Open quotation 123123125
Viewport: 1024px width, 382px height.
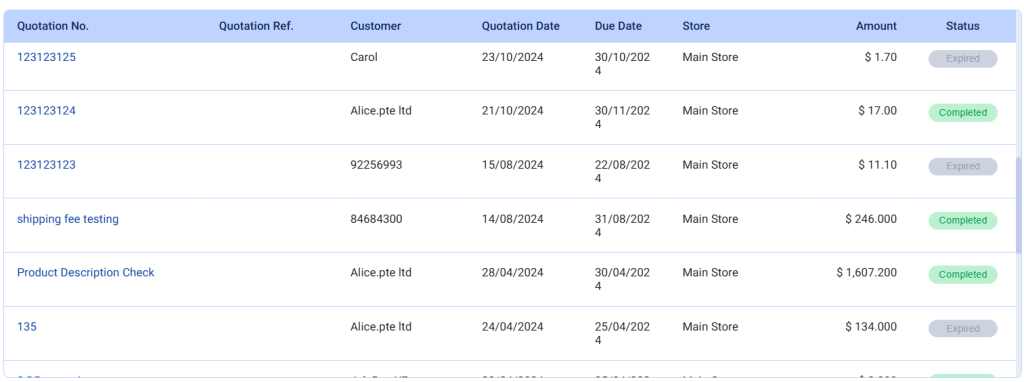tap(46, 57)
